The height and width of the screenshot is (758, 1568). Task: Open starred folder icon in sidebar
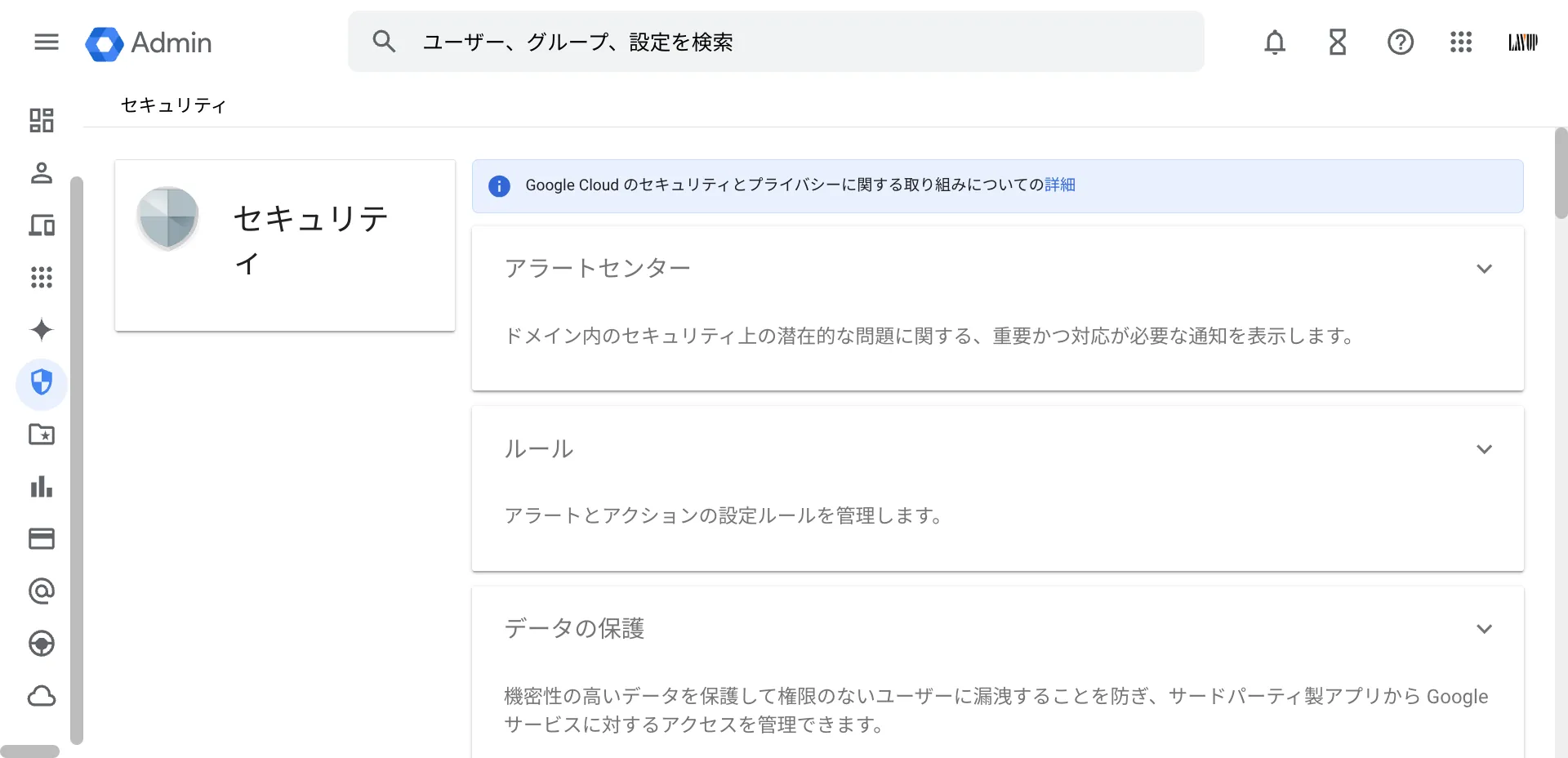[42, 435]
